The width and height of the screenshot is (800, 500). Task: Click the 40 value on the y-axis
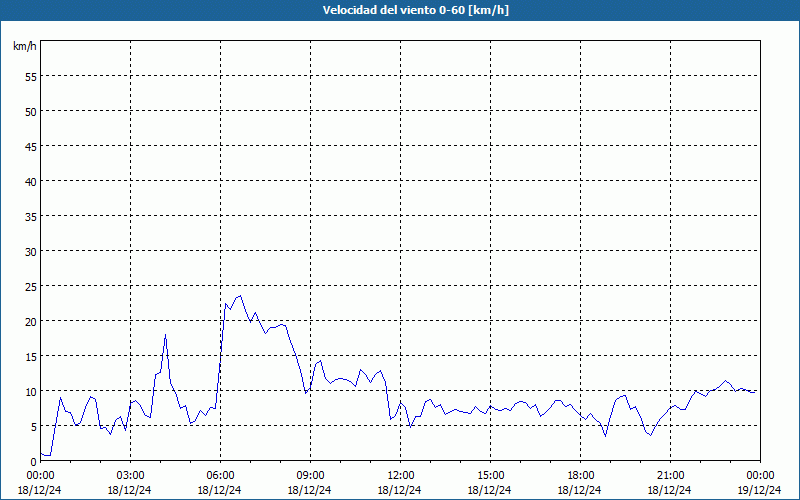(x=31, y=182)
